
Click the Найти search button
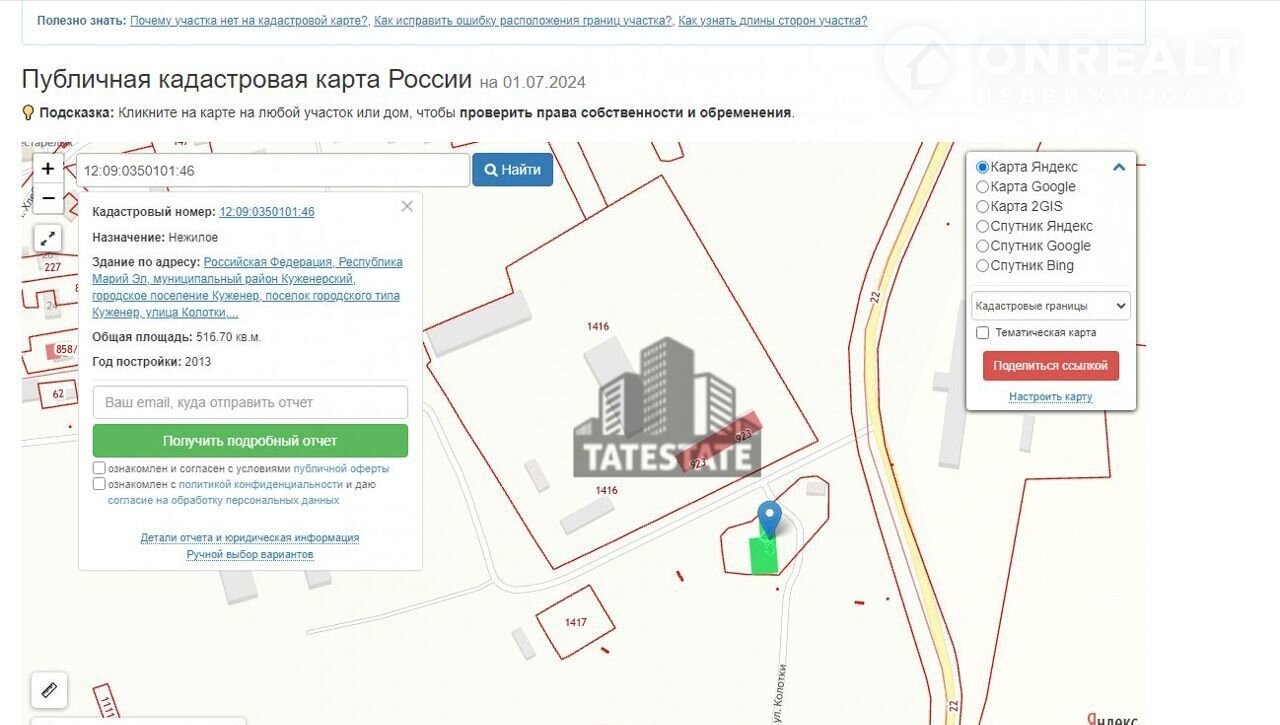tap(512, 170)
